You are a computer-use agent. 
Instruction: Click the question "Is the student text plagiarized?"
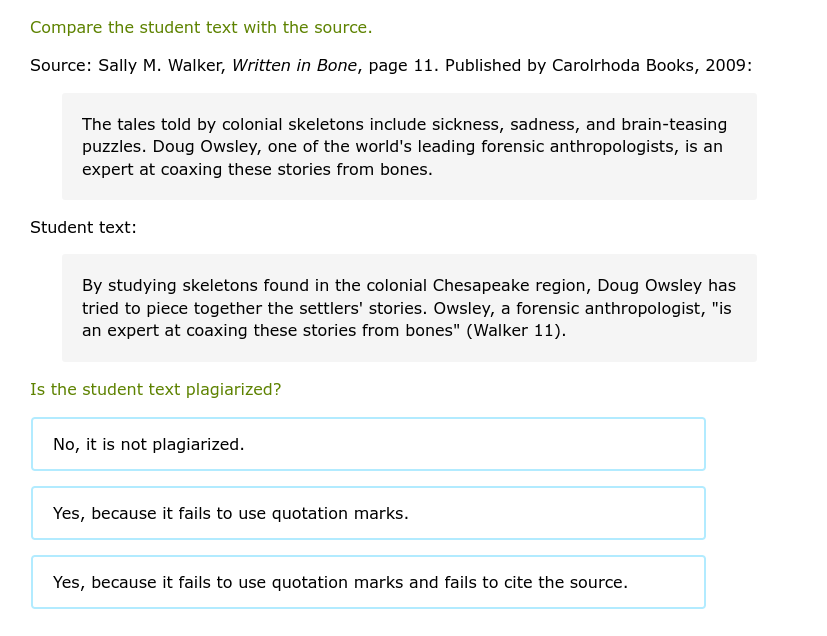pos(156,389)
